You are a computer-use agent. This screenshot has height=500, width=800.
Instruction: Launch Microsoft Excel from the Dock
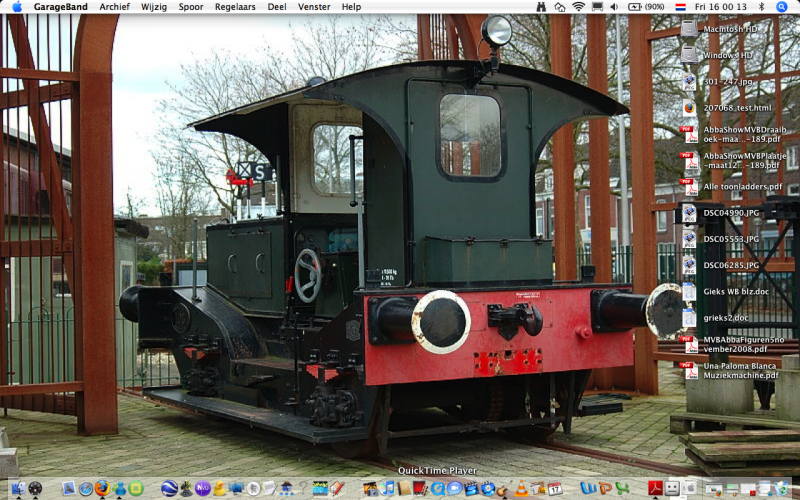(622, 489)
